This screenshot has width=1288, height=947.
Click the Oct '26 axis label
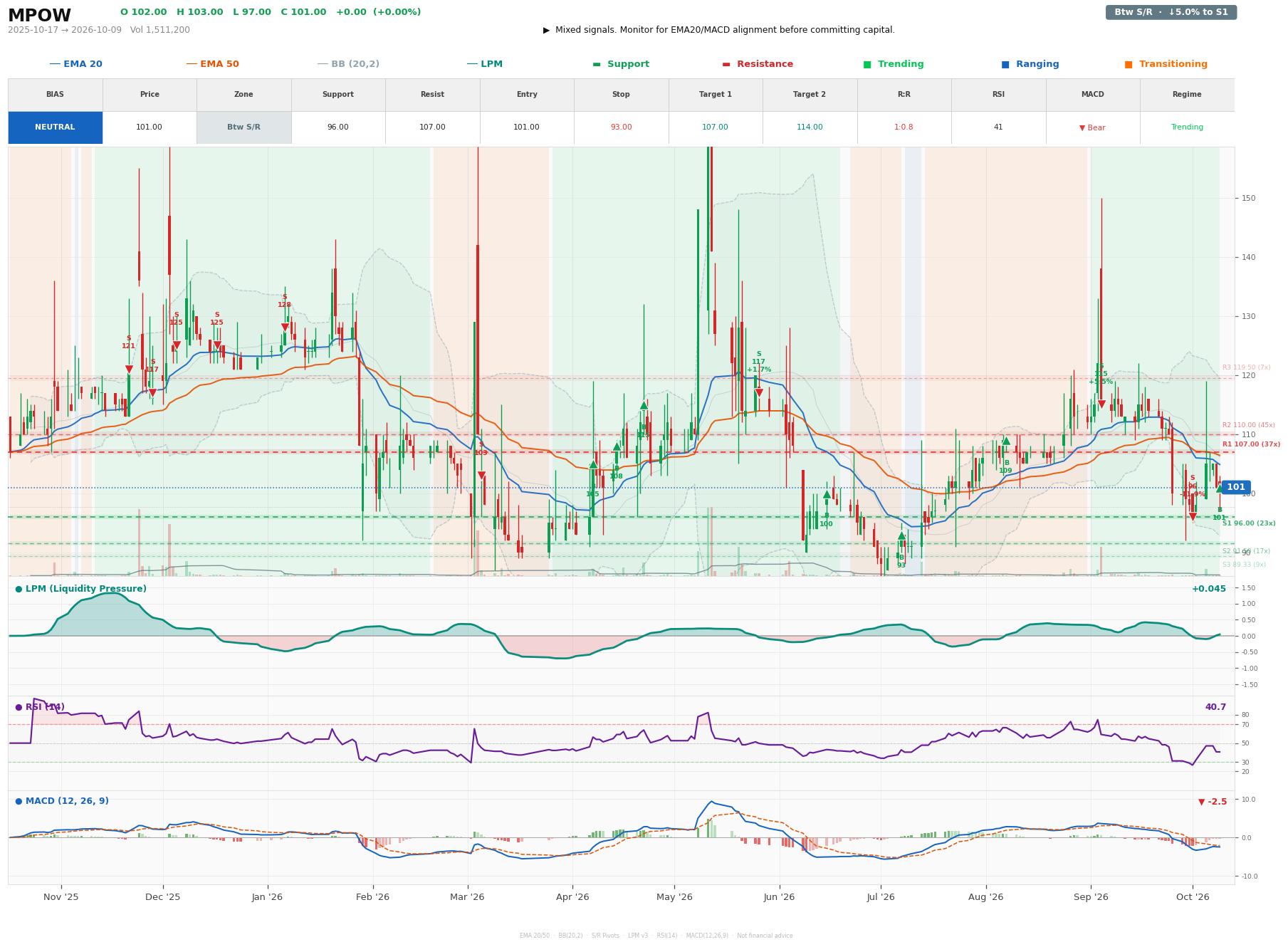(1193, 897)
